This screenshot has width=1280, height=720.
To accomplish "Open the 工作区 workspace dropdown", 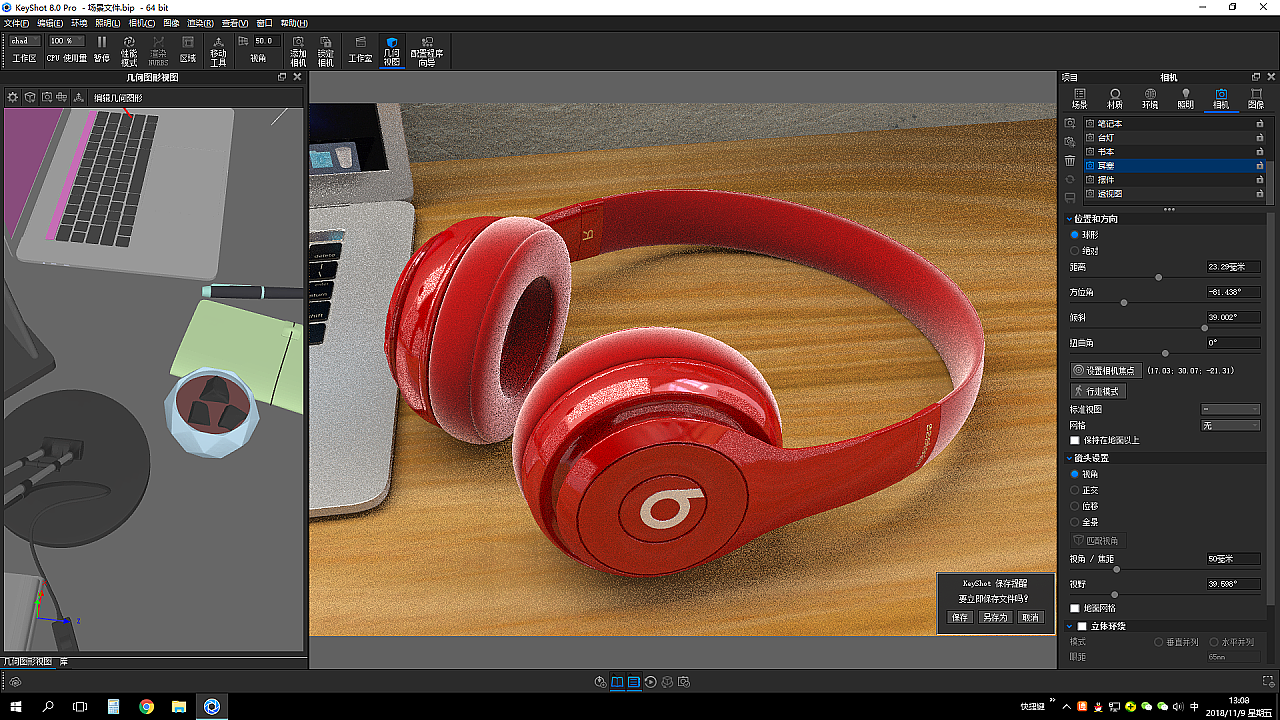I will point(25,41).
